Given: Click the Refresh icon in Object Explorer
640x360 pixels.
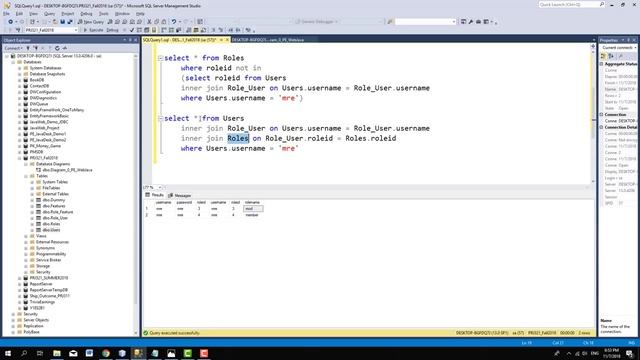Looking at the screenshot, I should pyautogui.click(x=57, y=48).
